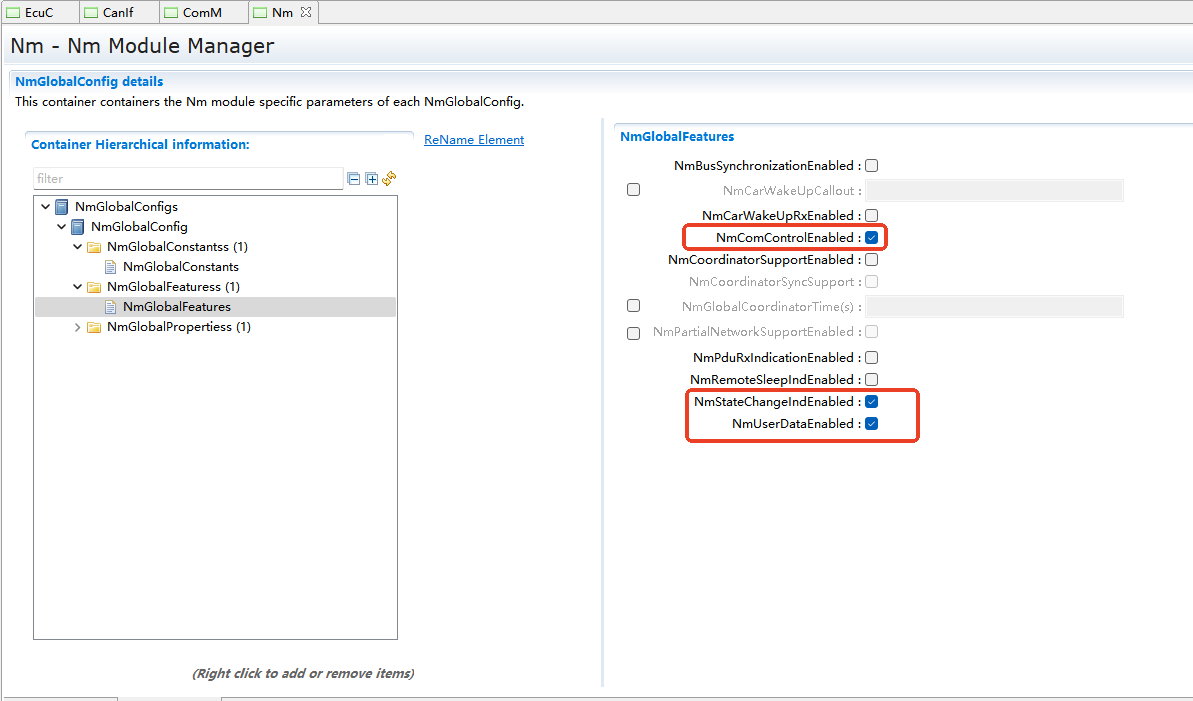The width and height of the screenshot is (1193, 701).
Task: Collapse the NmGlobalConfig tree node
Action: (x=62, y=227)
